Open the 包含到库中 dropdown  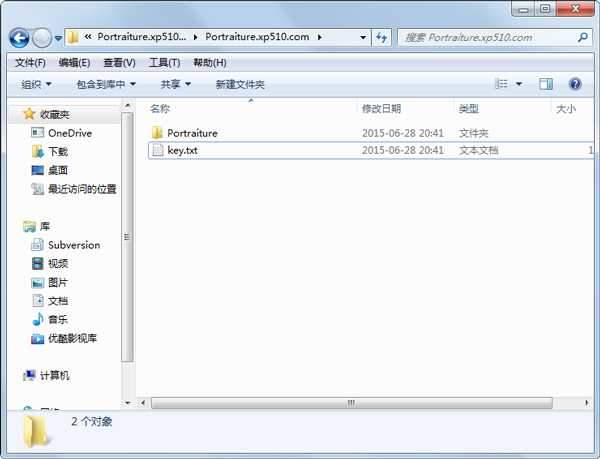coord(106,84)
